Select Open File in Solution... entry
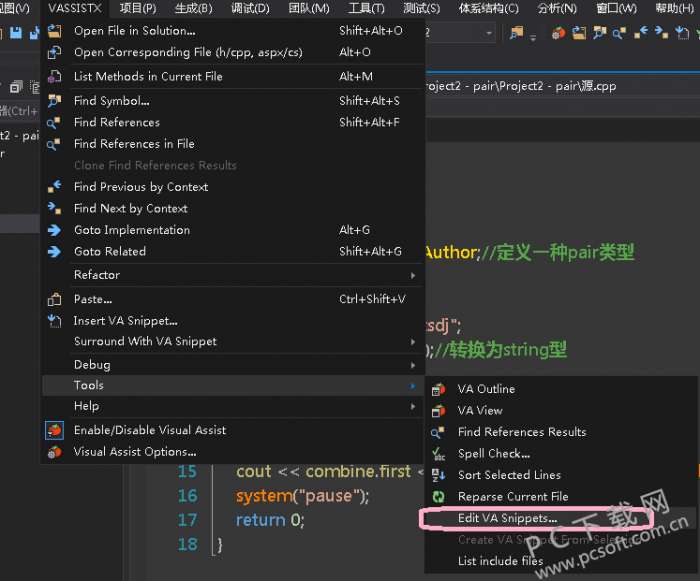Screen dimensions: 700x581 pyautogui.click(x=232, y=31)
